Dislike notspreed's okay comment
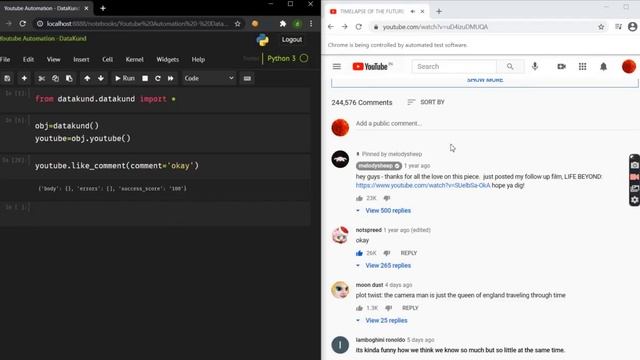The image size is (640, 360). (387, 253)
